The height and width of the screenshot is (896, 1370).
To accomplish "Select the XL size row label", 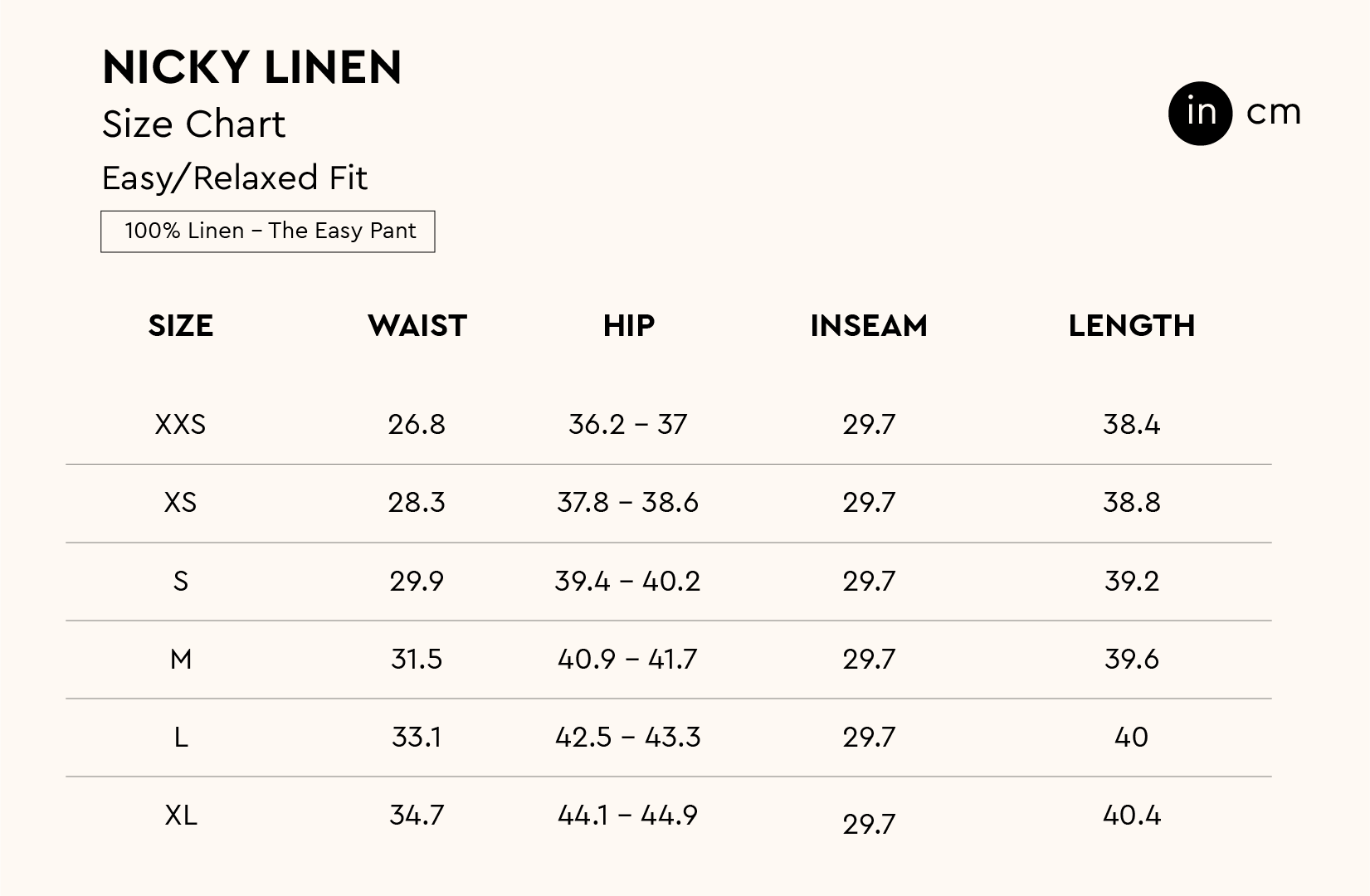I will point(180,816).
